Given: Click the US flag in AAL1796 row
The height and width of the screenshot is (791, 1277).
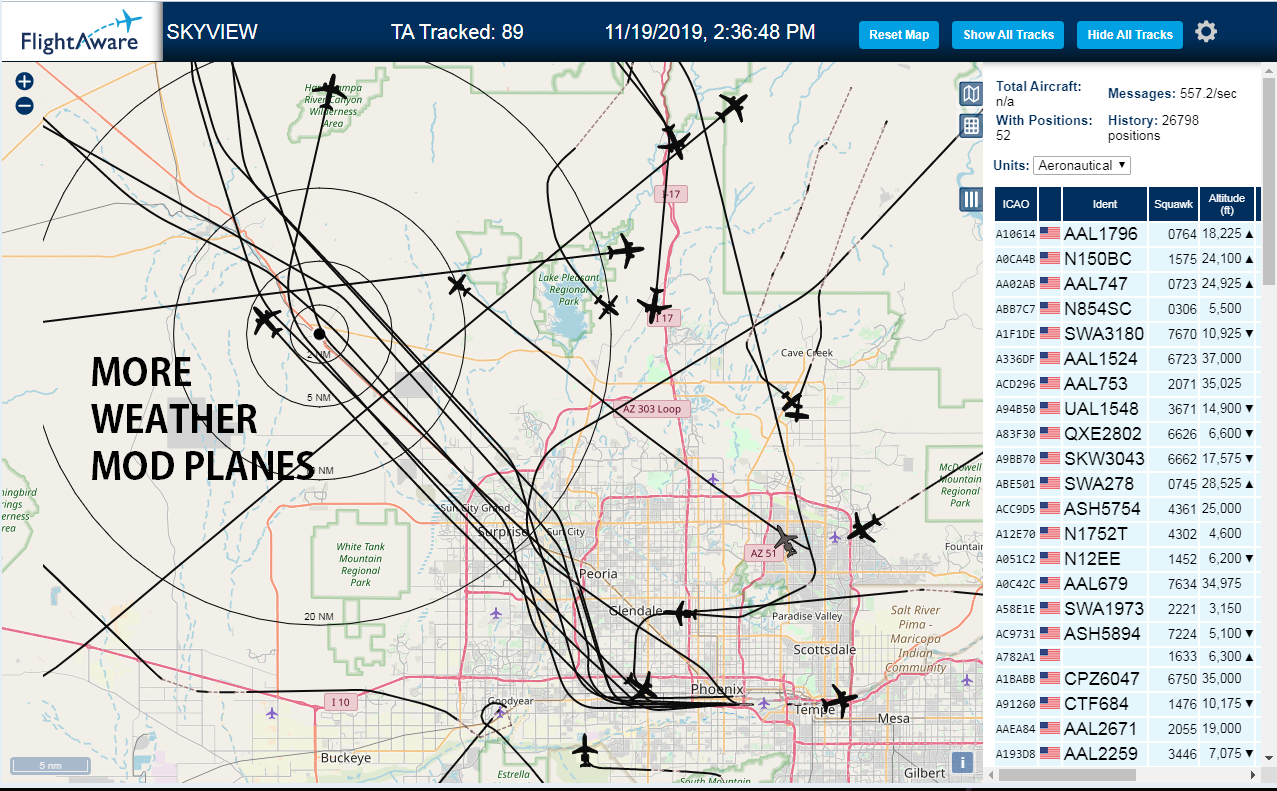Looking at the screenshot, I should 1050,234.
